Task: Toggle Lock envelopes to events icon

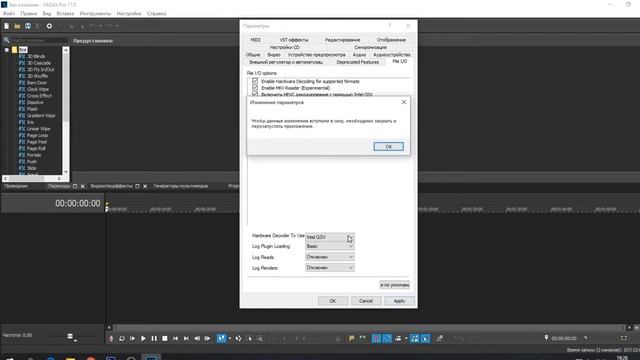Action: 414,338
